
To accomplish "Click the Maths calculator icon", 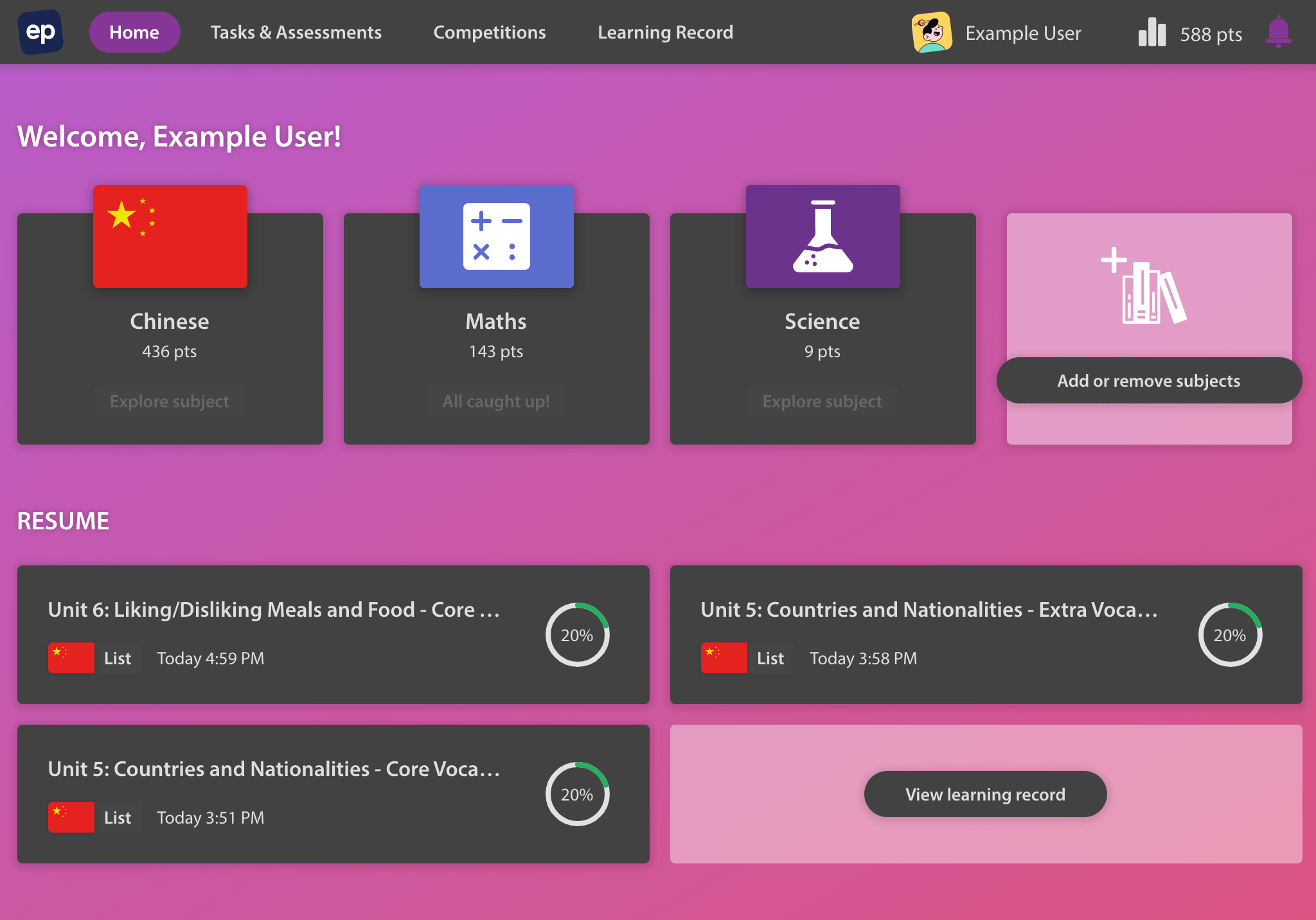I will pyautogui.click(x=497, y=236).
